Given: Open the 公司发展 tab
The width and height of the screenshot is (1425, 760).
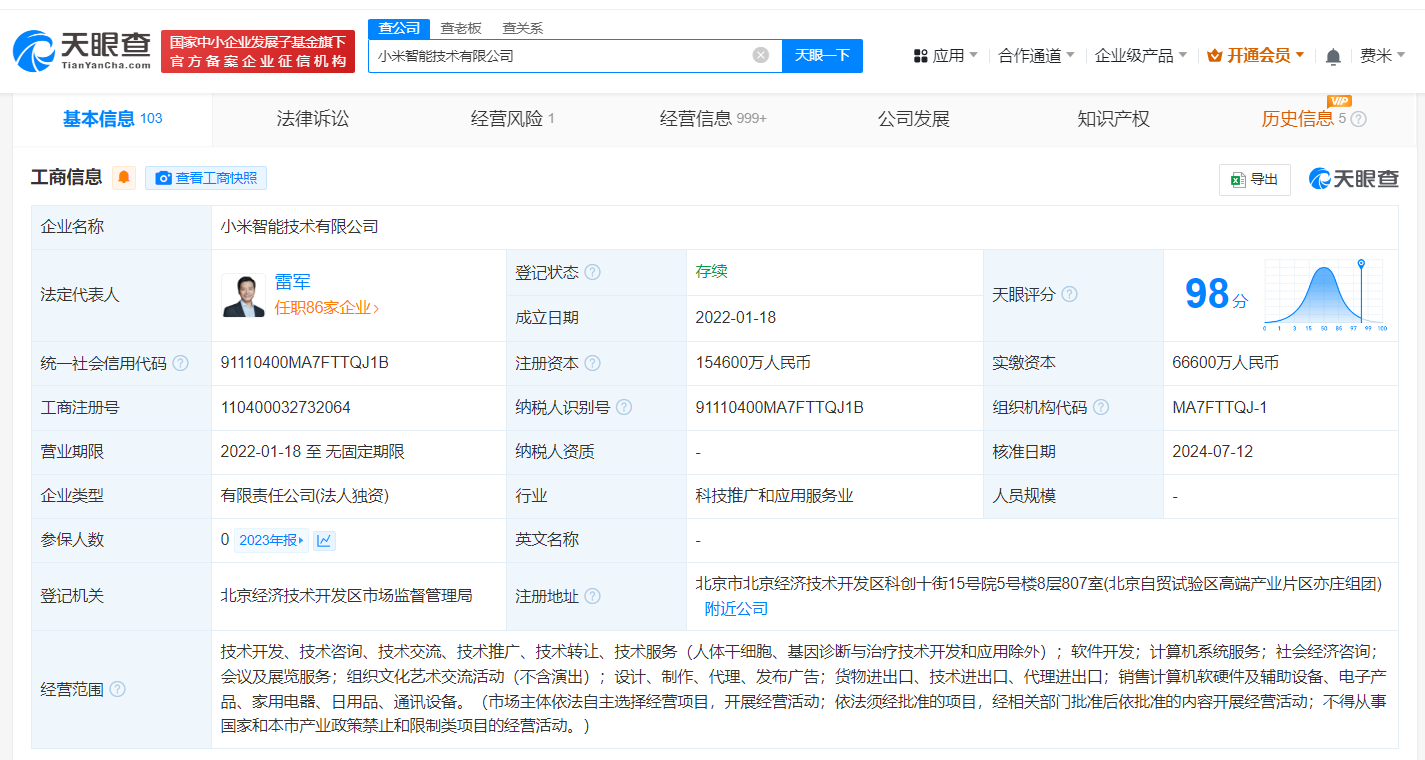Looking at the screenshot, I should click(913, 119).
